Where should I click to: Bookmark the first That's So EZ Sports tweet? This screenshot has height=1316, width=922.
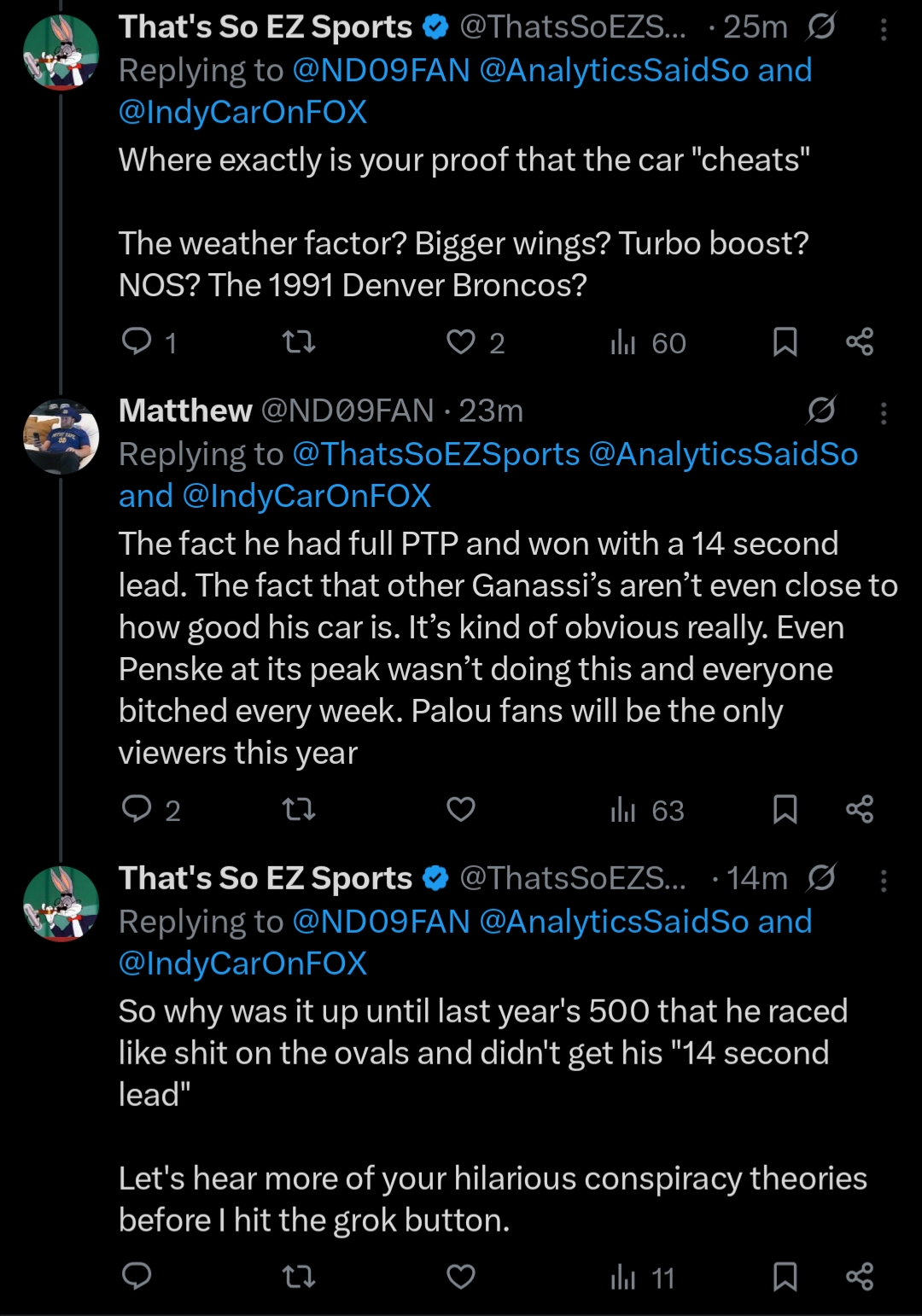(x=785, y=342)
